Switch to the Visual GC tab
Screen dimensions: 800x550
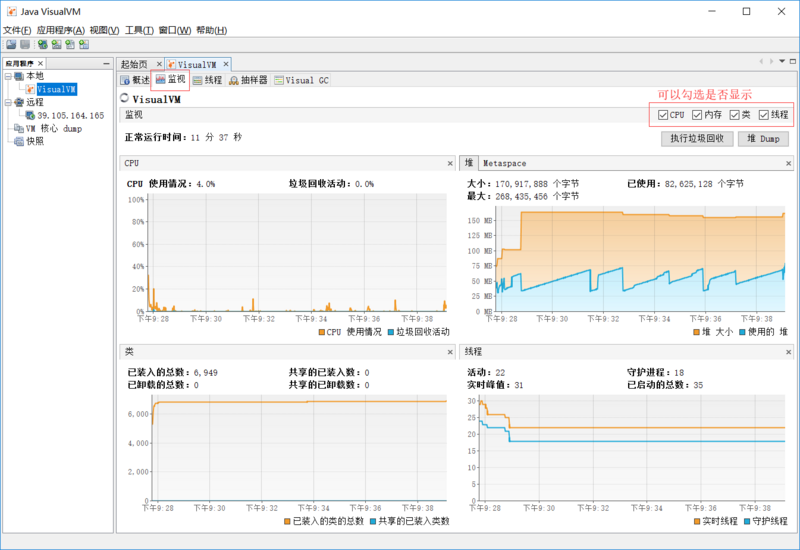tap(302, 80)
